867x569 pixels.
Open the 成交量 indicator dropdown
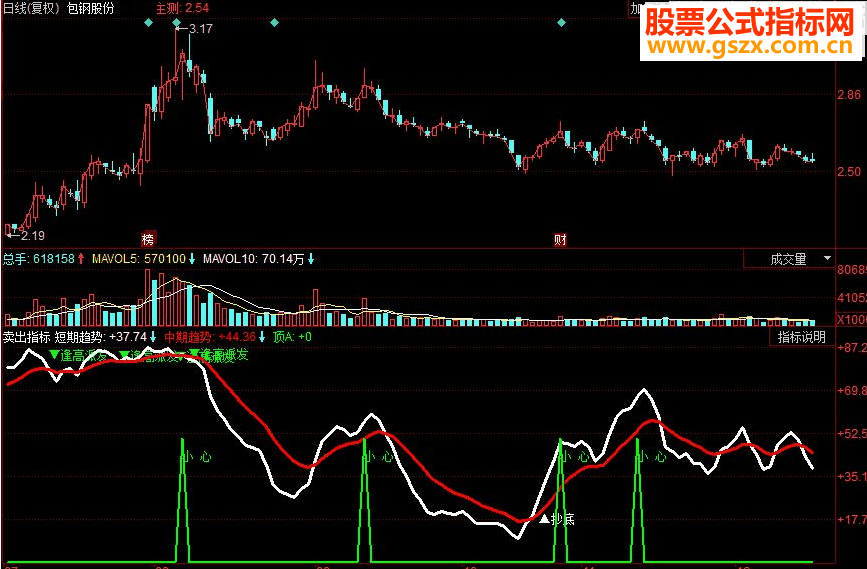pos(788,259)
